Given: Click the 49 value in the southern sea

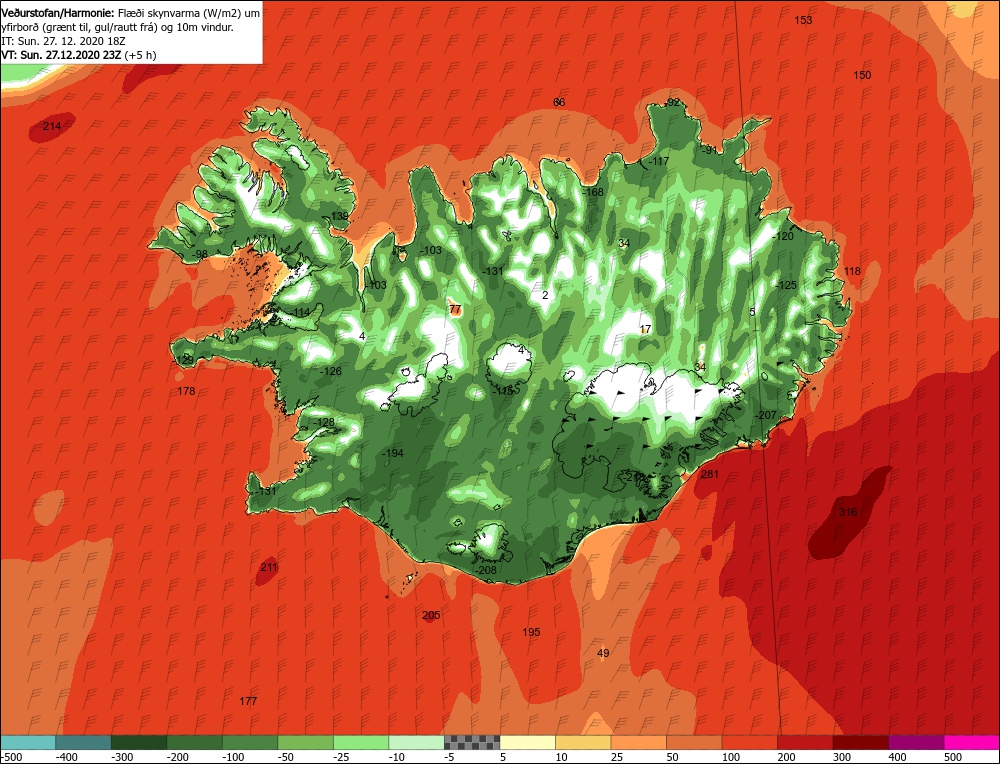Looking at the screenshot, I should (x=603, y=653).
